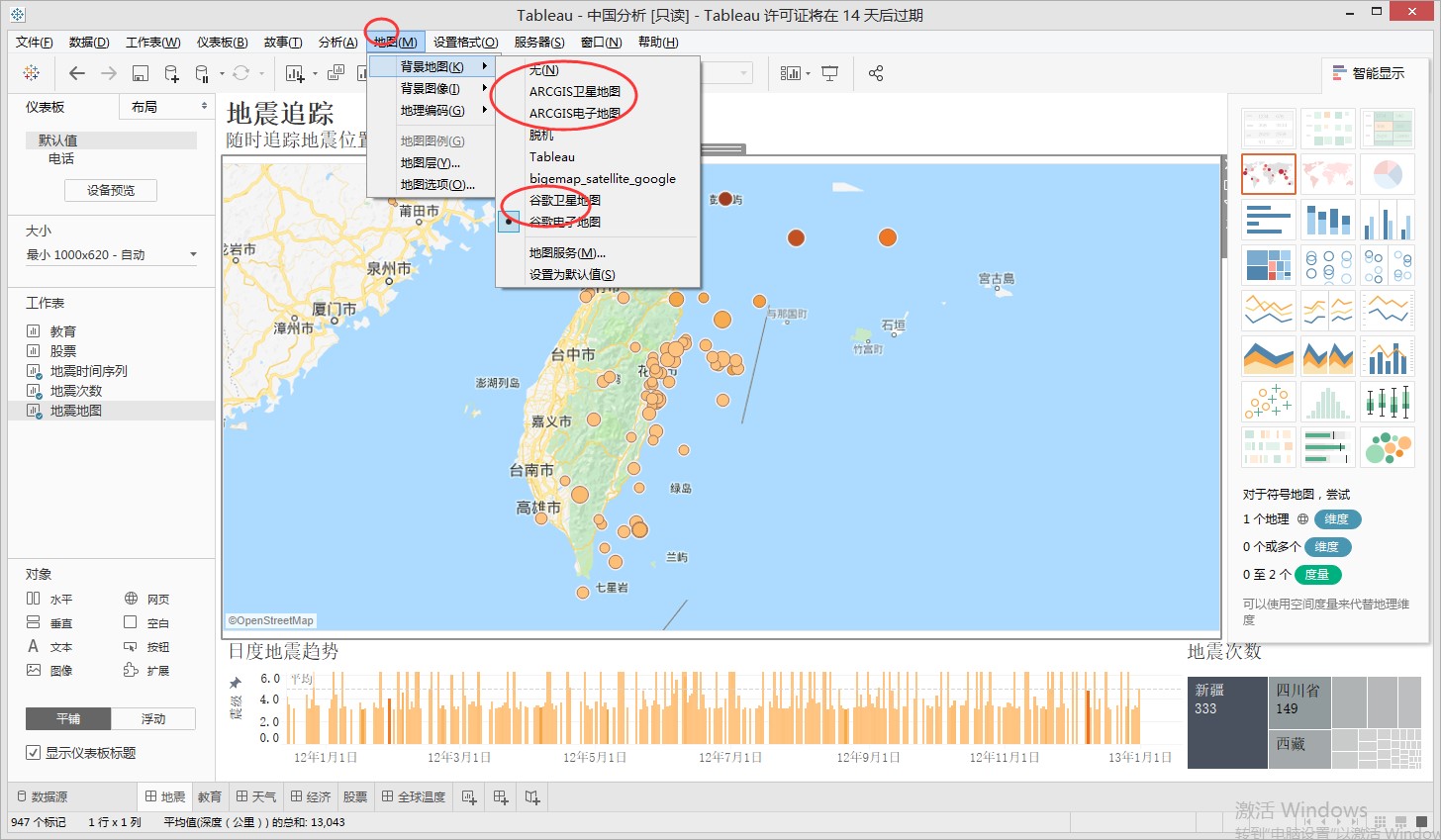Screen dimensions: 1441x840
Task: Select 平铺 (tiled) layout mode
Action: [68, 718]
